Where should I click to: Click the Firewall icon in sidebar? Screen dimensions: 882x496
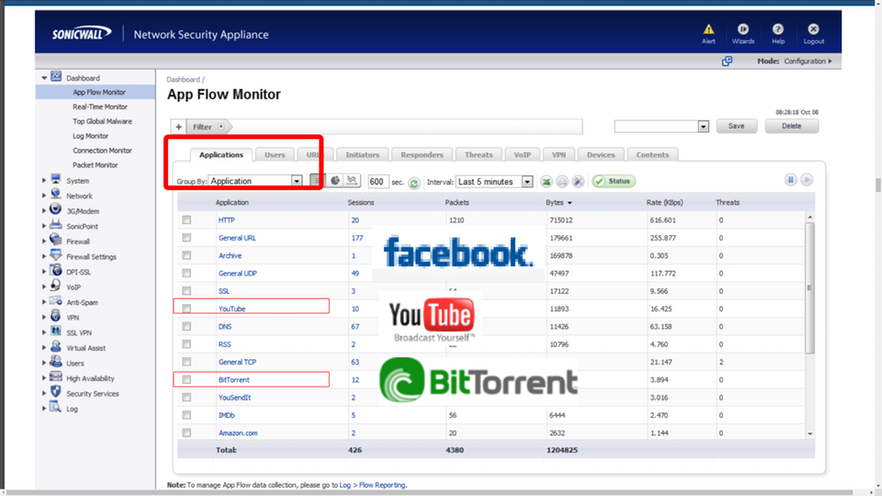click(56, 240)
